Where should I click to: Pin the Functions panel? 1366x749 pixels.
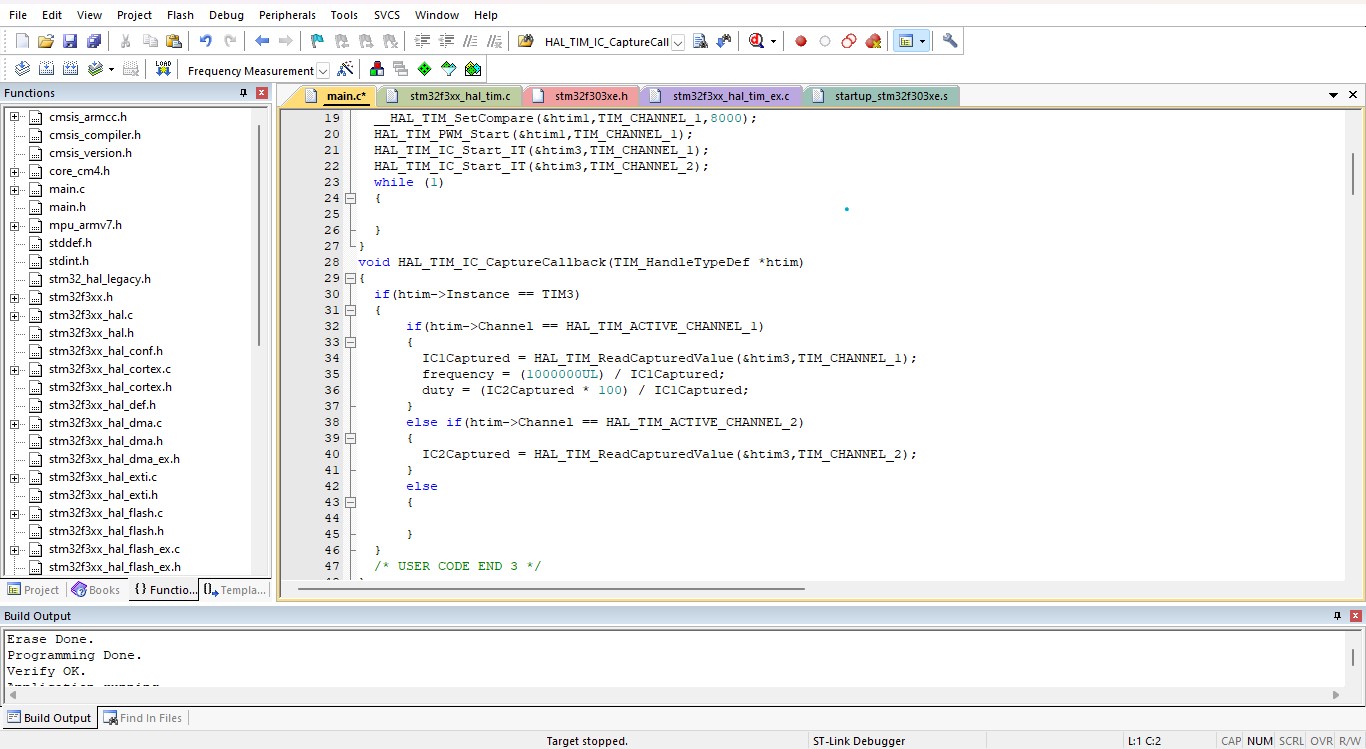pyautogui.click(x=243, y=93)
